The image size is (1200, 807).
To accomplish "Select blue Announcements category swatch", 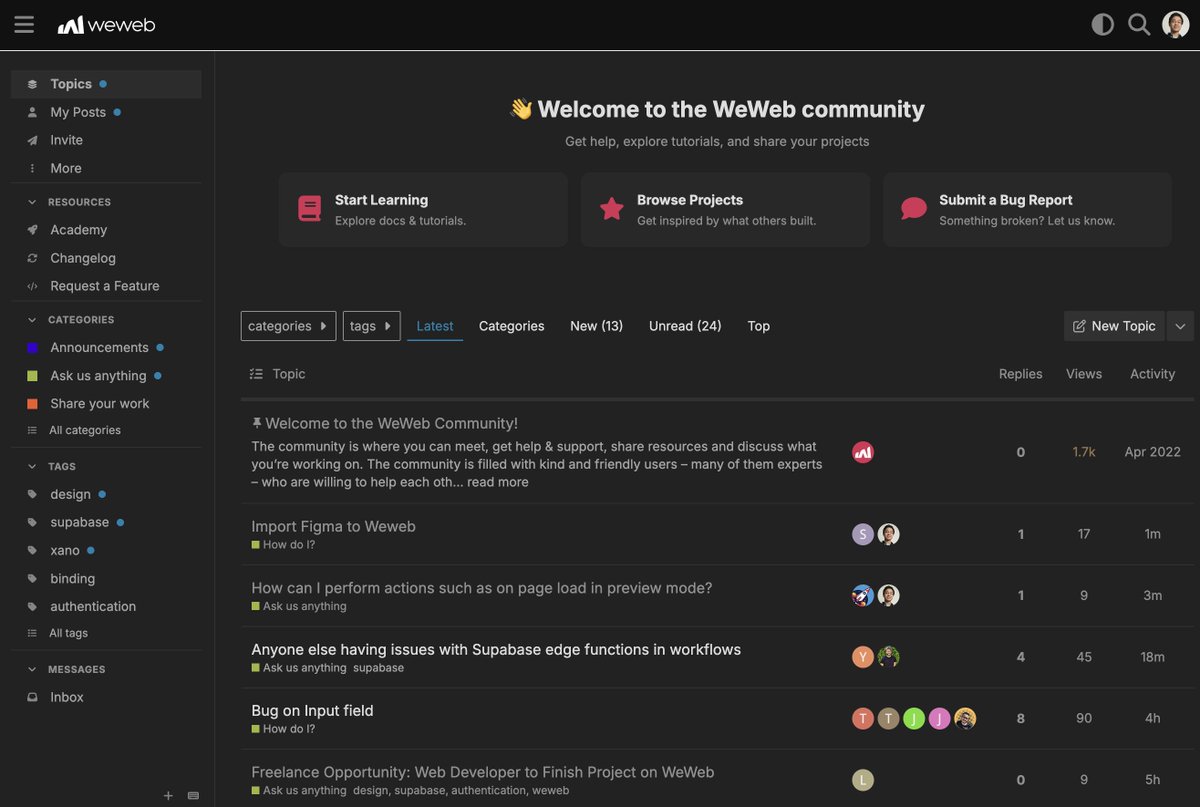I will click(32, 348).
